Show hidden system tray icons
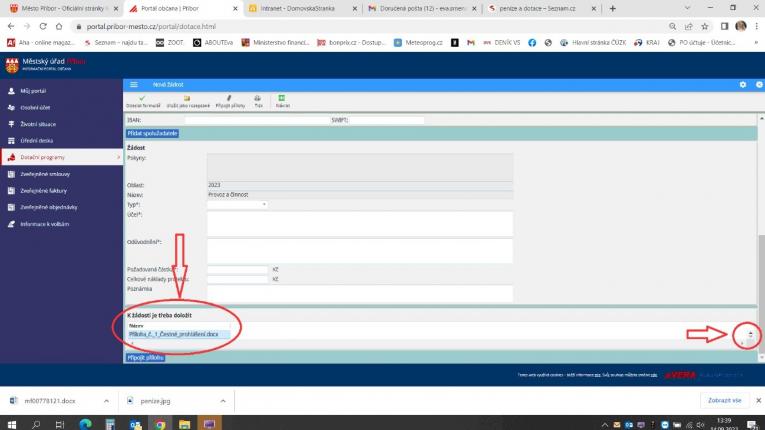 (x=605, y=425)
